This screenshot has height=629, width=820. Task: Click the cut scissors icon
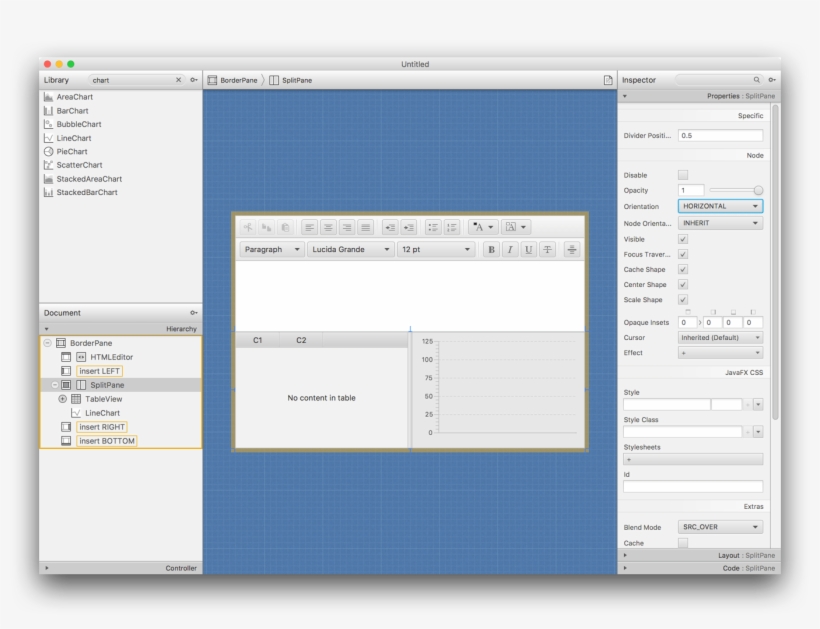pos(248,228)
